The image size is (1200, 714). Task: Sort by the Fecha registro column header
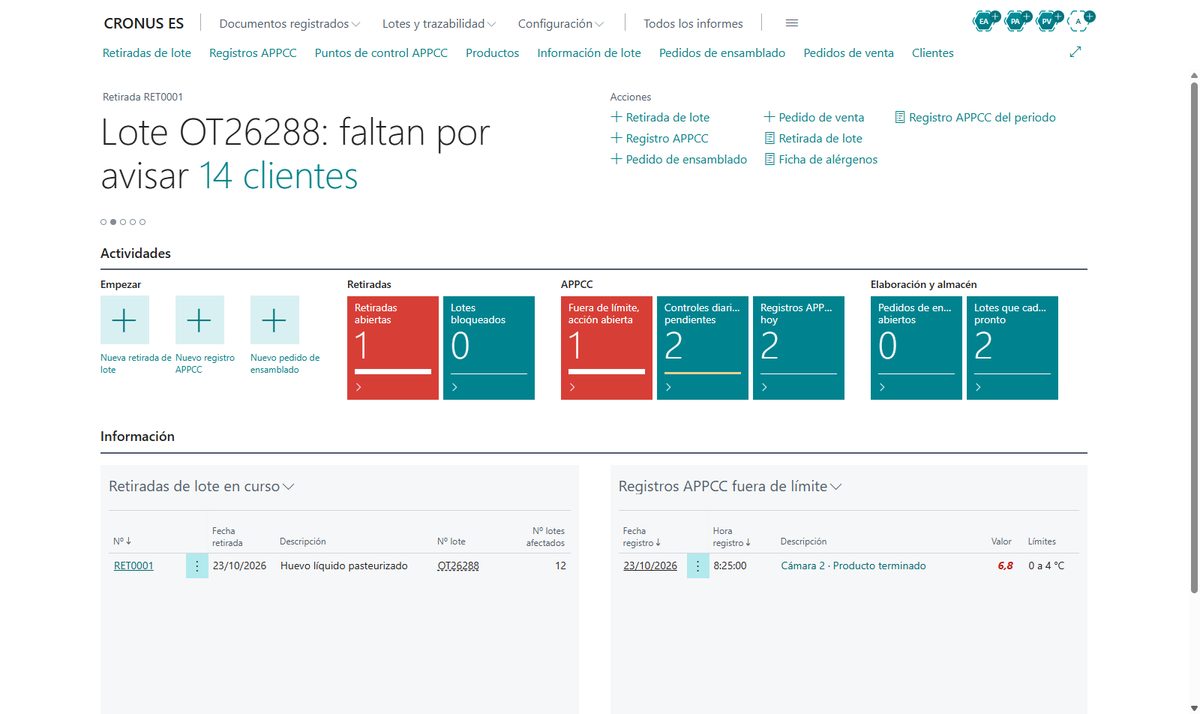tap(641, 537)
